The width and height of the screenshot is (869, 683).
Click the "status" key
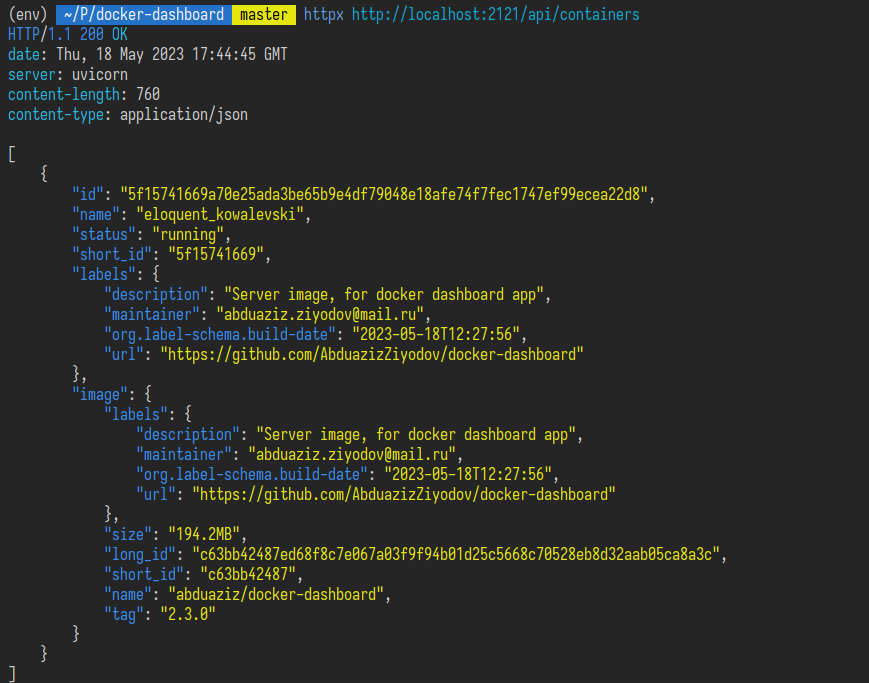[104, 235]
